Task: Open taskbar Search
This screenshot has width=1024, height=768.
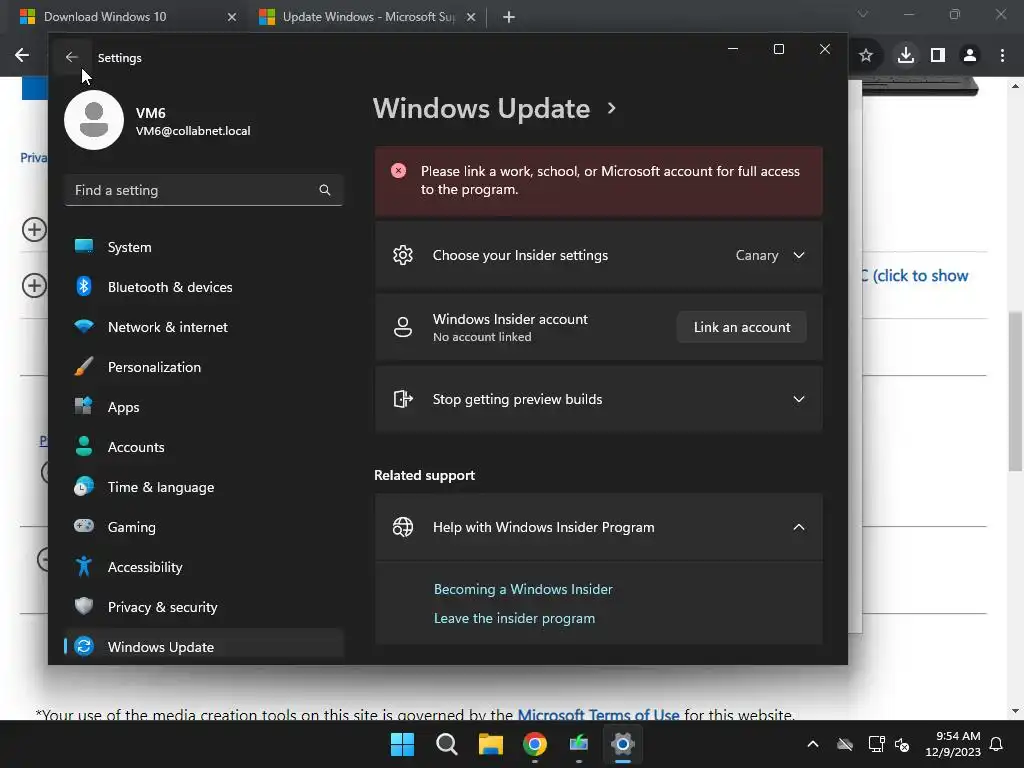Action: (447, 744)
